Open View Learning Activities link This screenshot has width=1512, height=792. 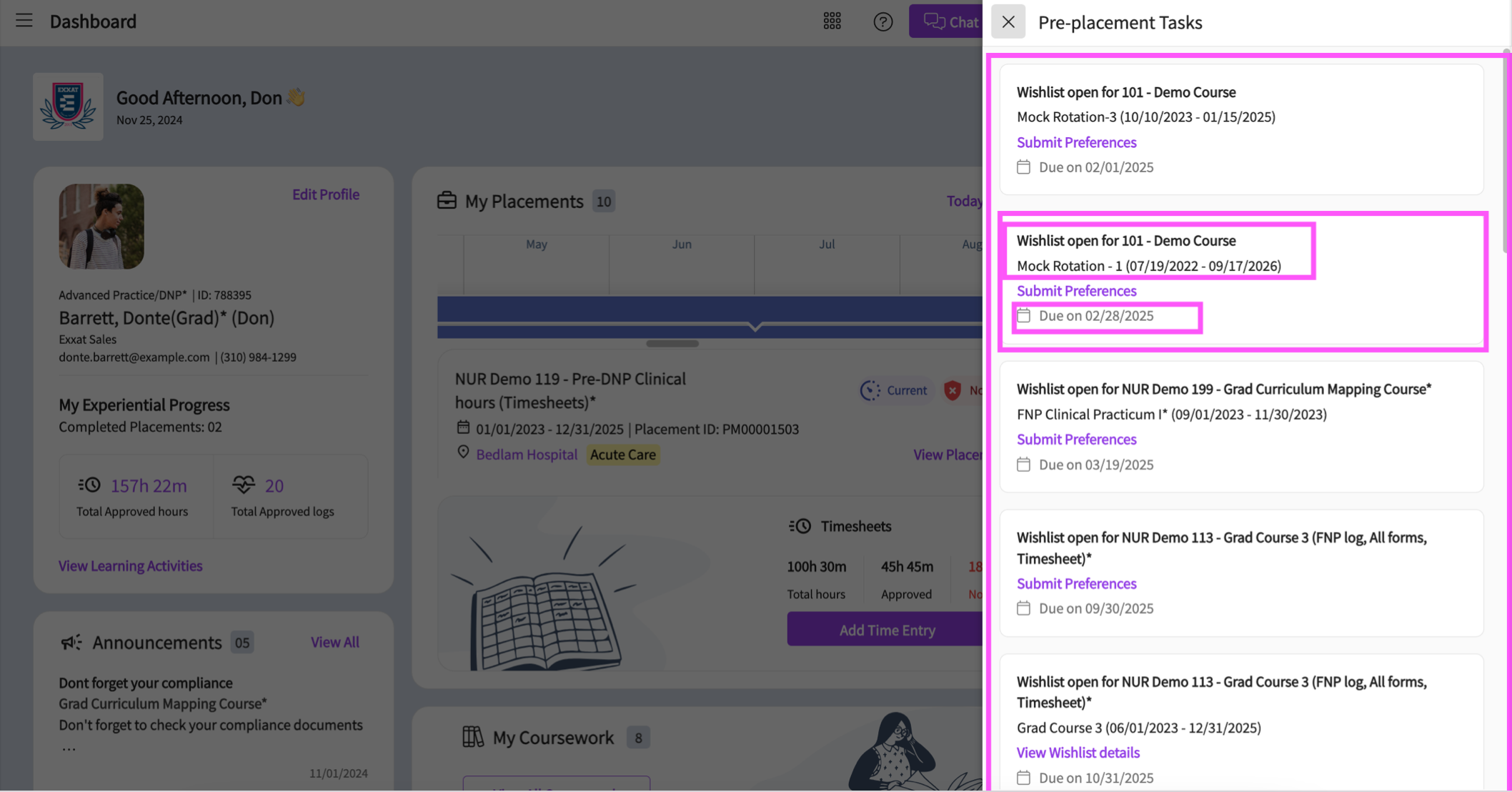pos(130,565)
